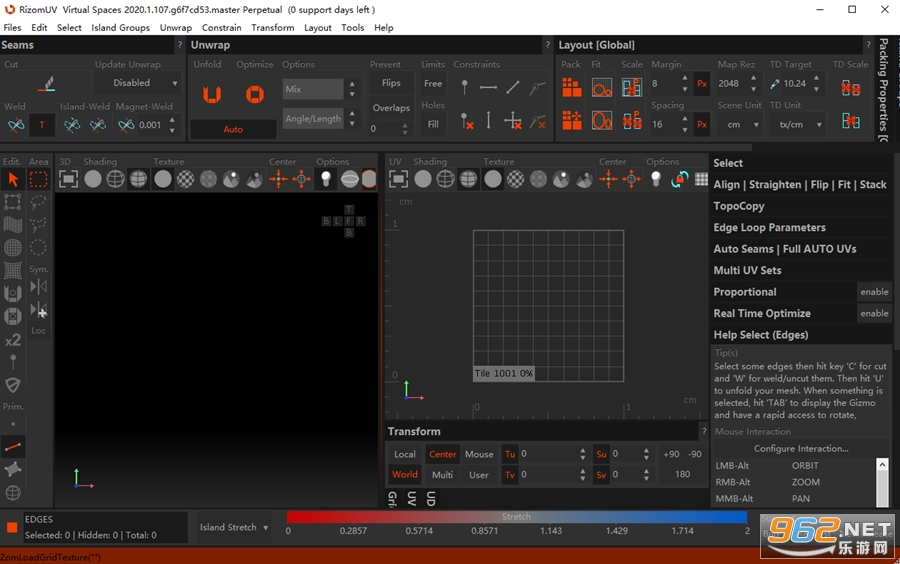Click the Auto unwrap button

click(233, 129)
